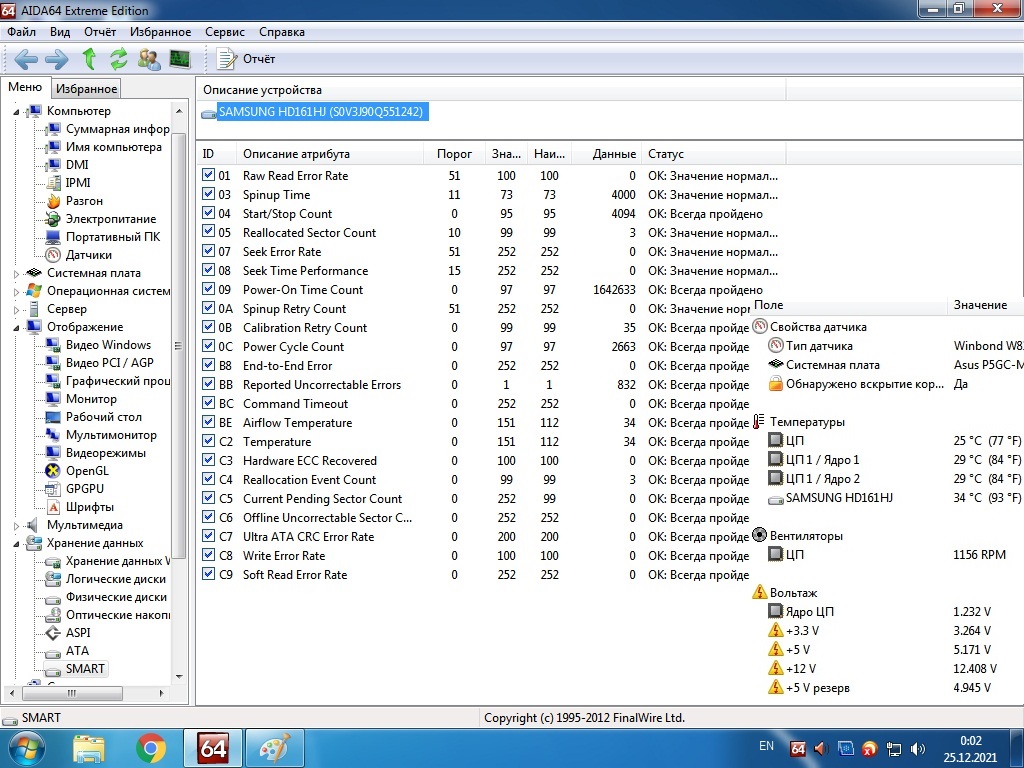Open the Отчёт report toolbar button

coord(246,59)
